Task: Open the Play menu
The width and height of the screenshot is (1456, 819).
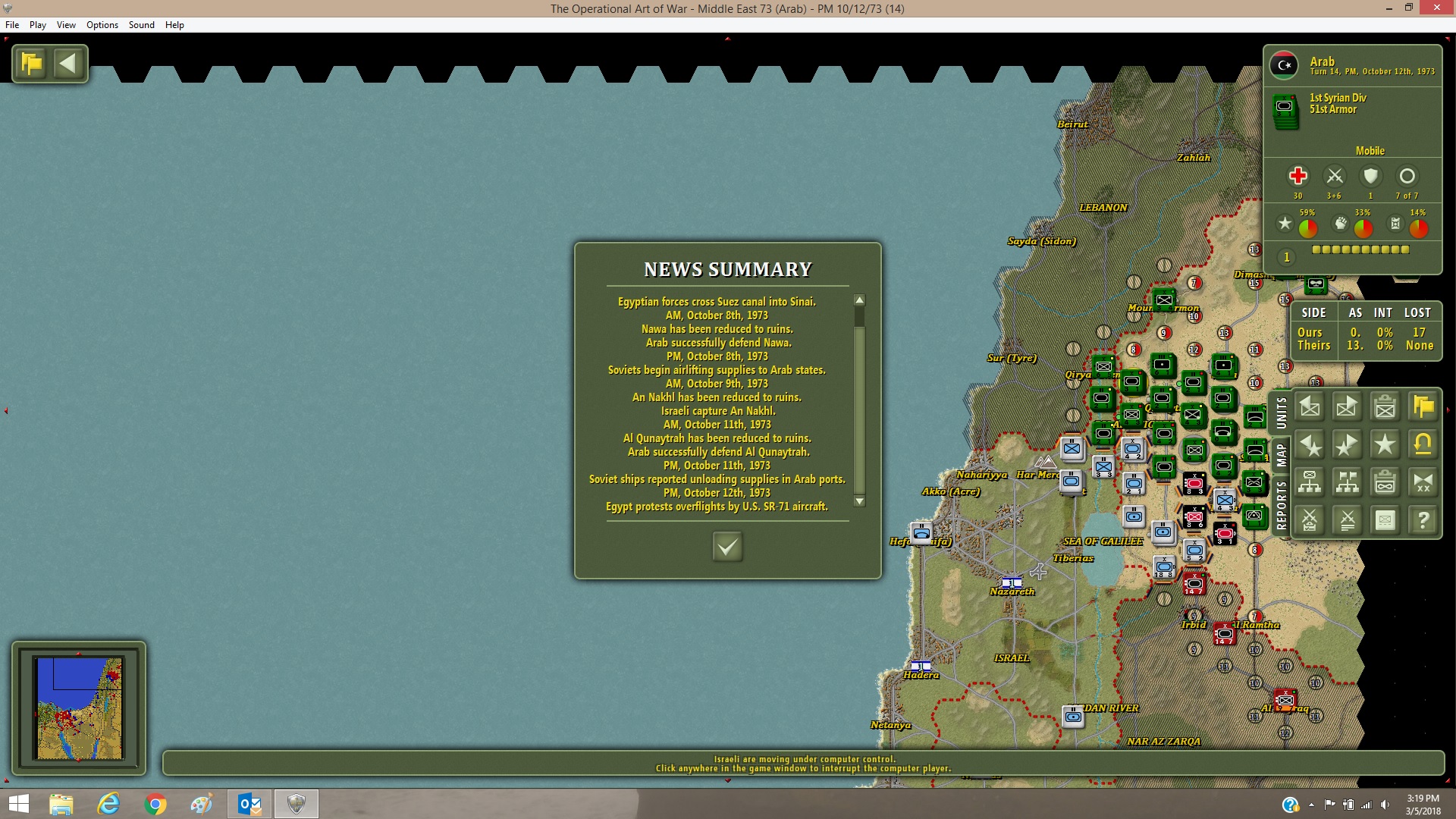Action: click(38, 25)
